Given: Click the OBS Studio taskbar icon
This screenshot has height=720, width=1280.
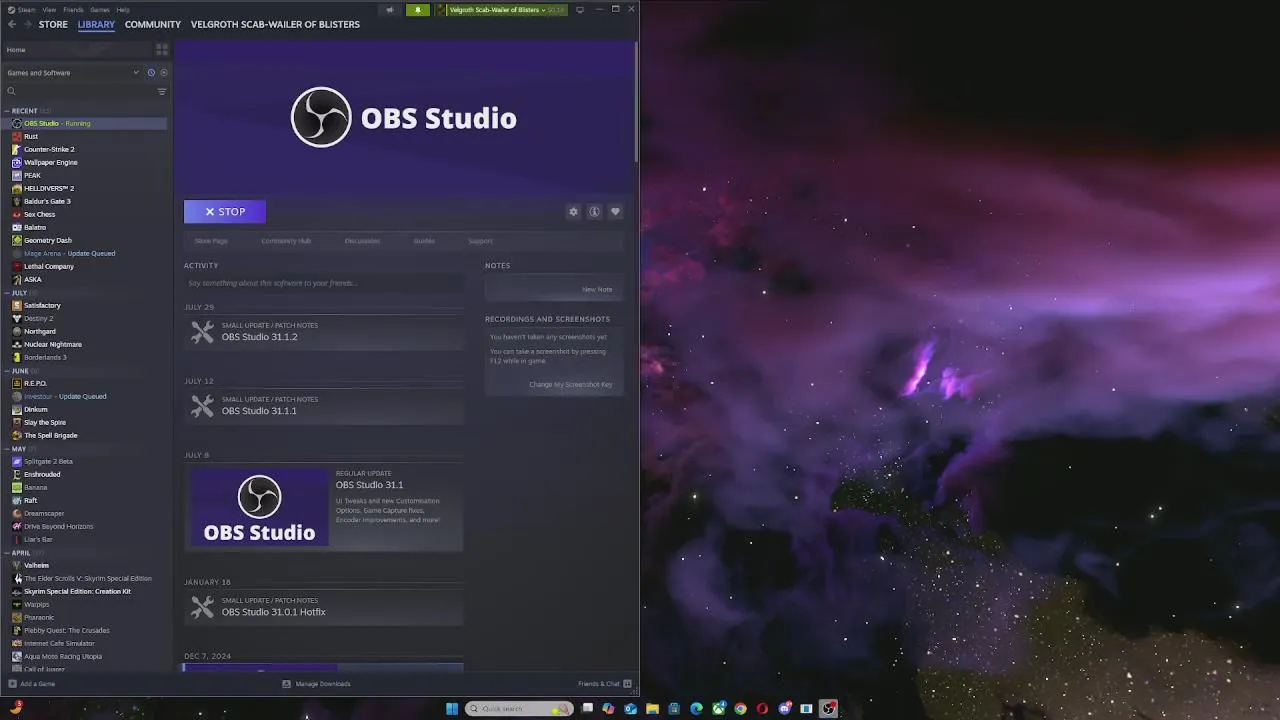Looking at the screenshot, I should 828,709.
